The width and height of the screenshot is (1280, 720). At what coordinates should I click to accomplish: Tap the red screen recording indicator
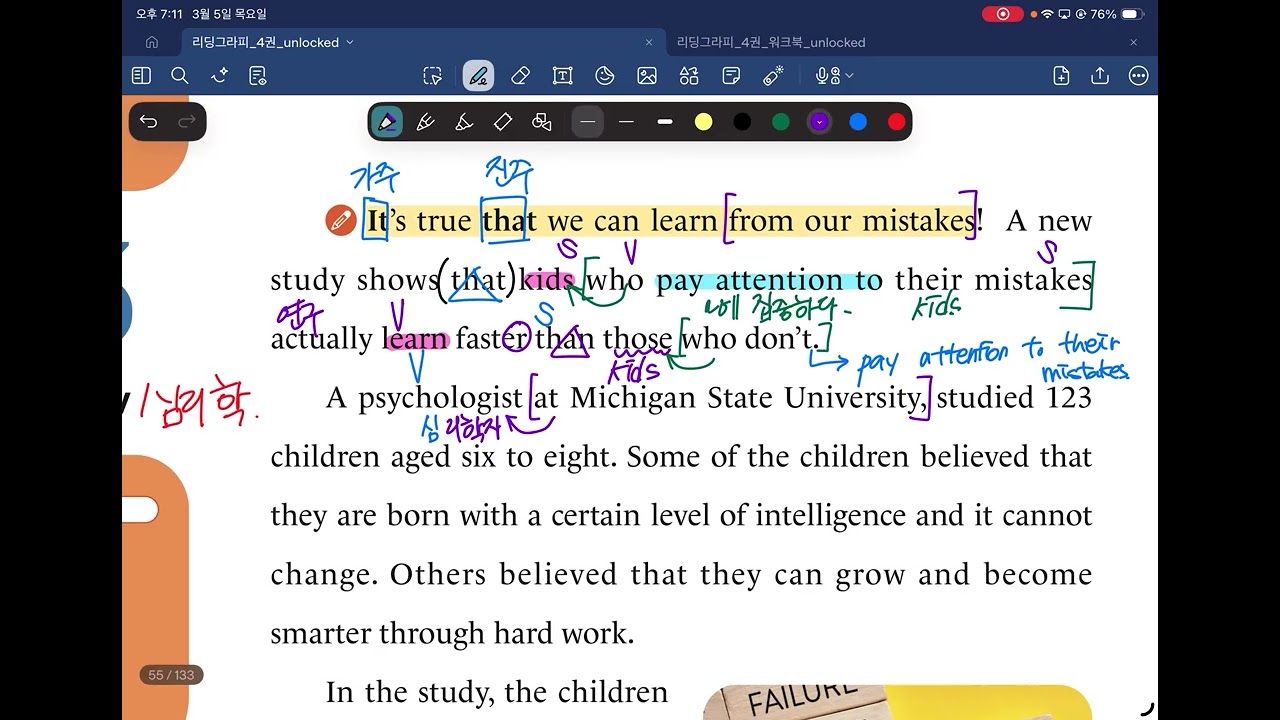1003,14
